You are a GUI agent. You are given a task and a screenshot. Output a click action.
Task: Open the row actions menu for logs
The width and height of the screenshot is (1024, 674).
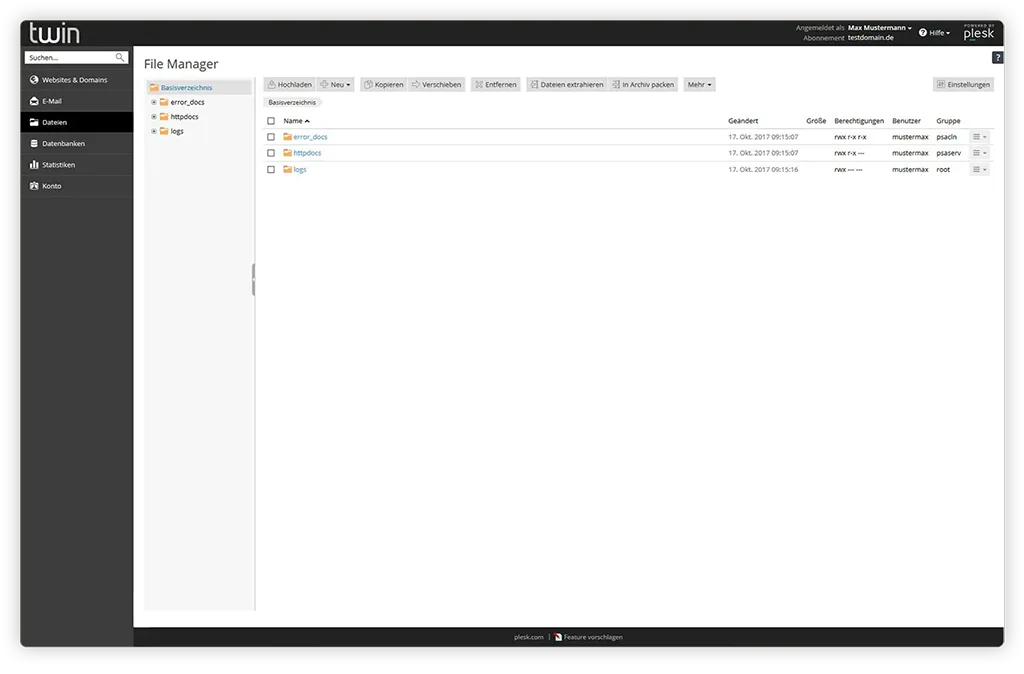(978, 169)
